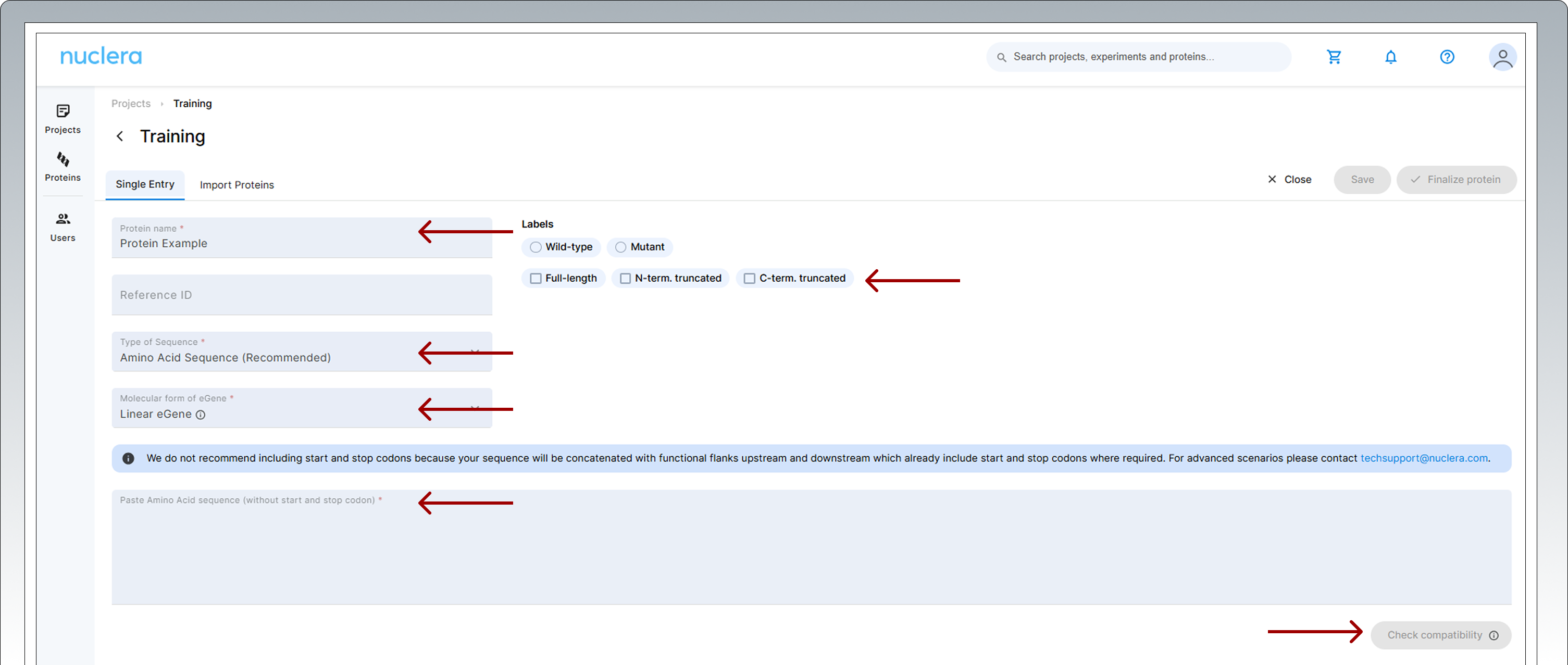Open the Type of Sequence dropdown
The image size is (1568, 665).
301,351
